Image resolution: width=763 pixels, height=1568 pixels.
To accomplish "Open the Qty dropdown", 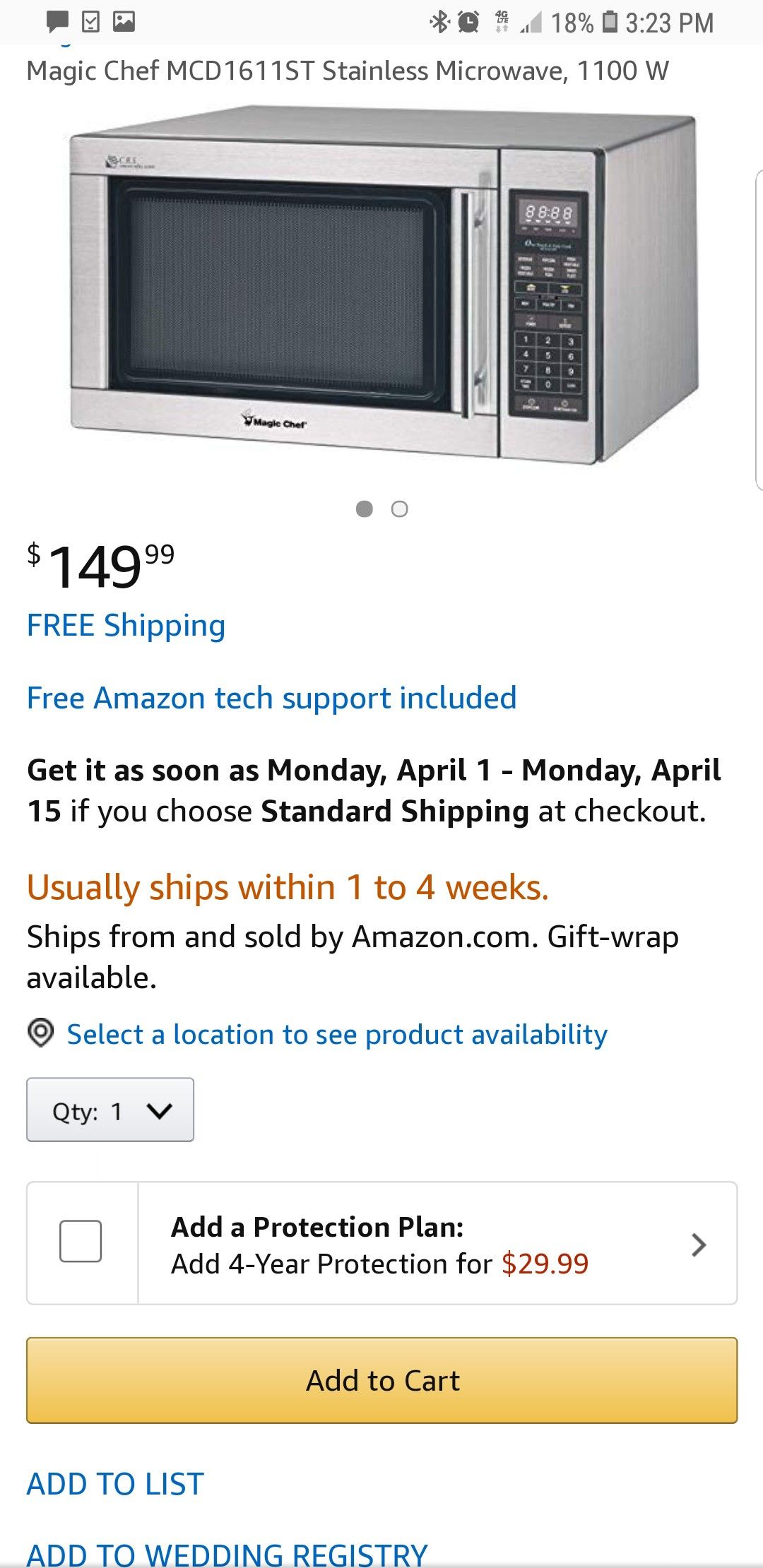I will 110,1110.
